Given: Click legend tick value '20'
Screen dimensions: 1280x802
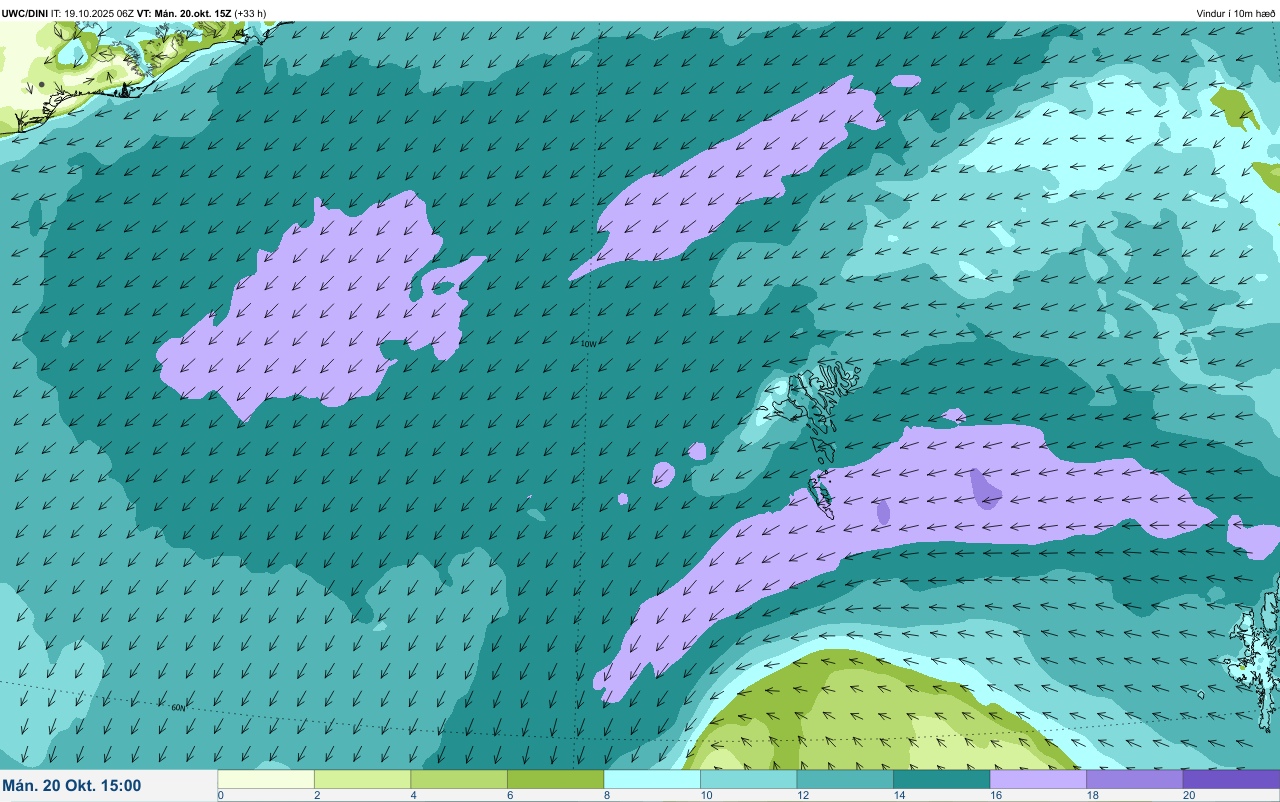Looking at the screenshot, I should [1188, 795].
